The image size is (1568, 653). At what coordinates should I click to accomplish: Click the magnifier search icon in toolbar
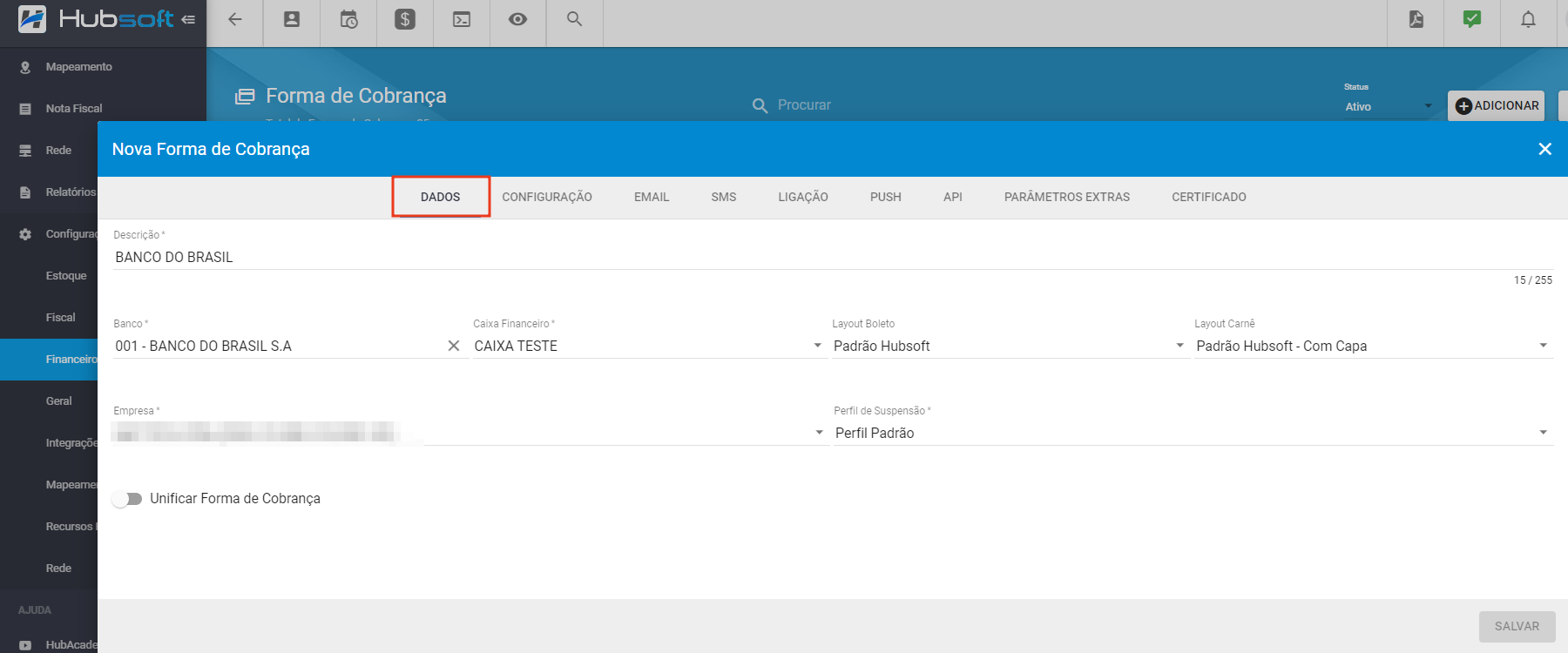[x=574, y=18]
